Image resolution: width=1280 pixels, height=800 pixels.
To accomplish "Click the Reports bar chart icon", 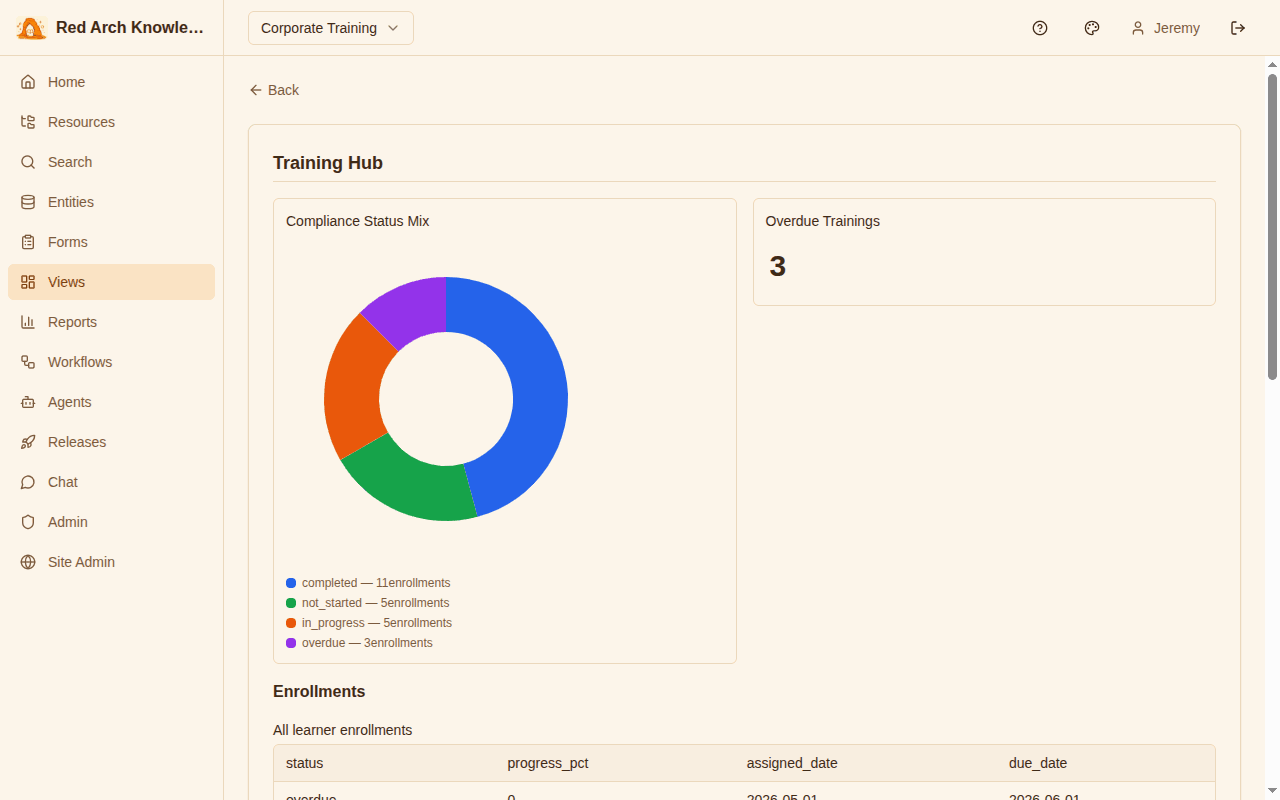I will pos(28,322).
